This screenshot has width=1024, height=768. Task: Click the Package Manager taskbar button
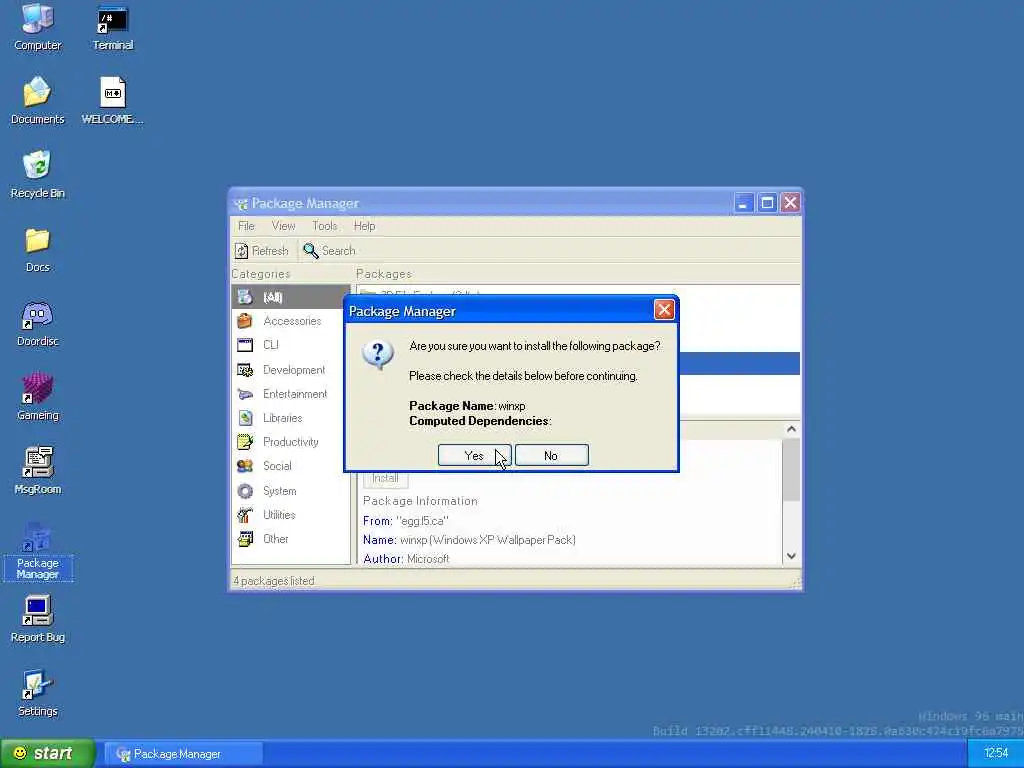(x=184, y=754)
